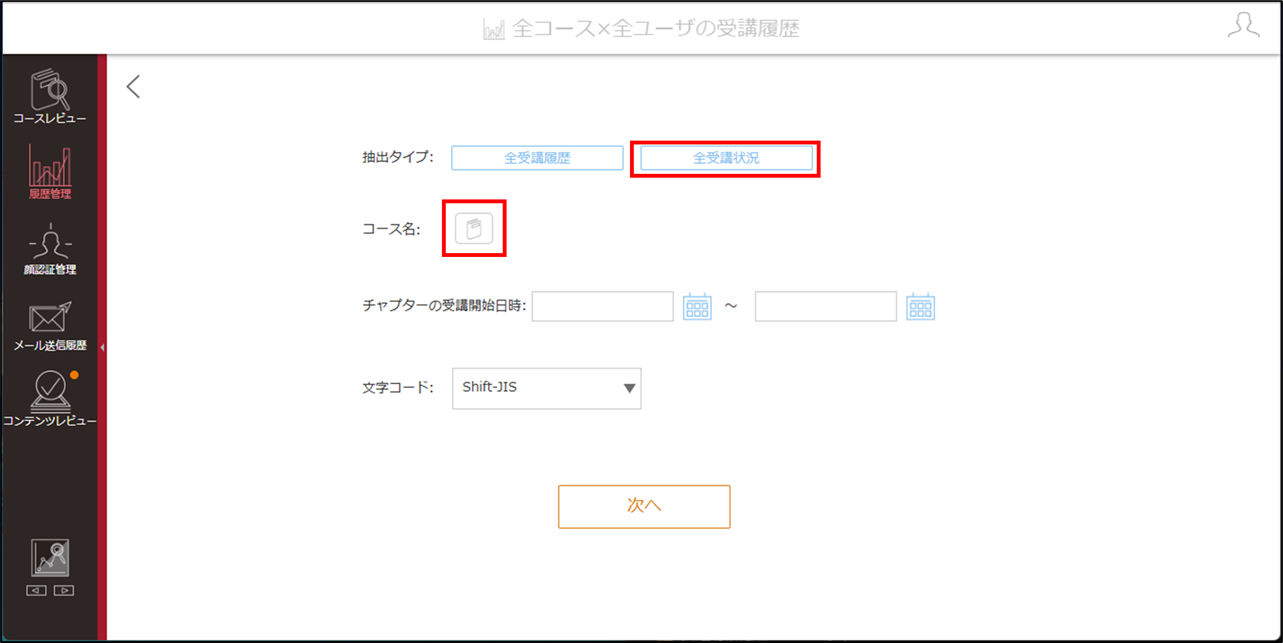Click the チャプターの受講開始日時 label
Viewport: 1283px width, 643px height.
pos(445,306)
